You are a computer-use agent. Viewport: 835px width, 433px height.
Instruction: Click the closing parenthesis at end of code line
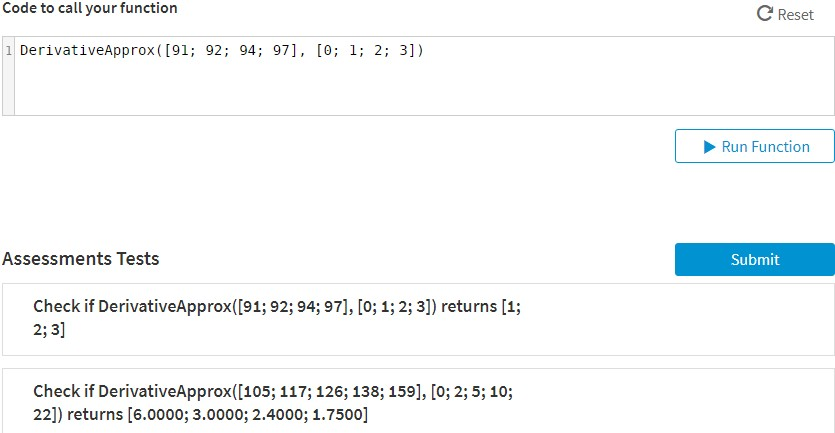click(x=421, y=50)
